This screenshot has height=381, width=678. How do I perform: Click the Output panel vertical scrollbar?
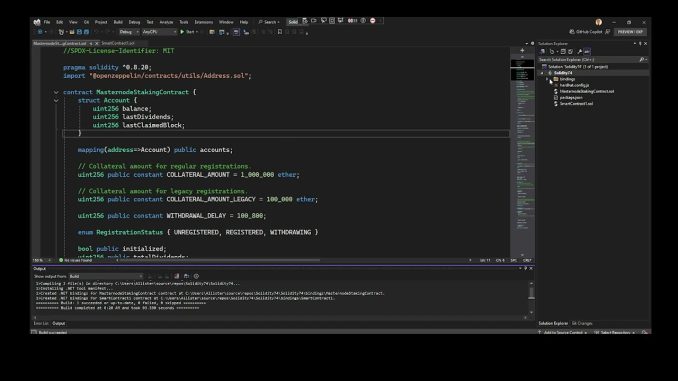531,298
